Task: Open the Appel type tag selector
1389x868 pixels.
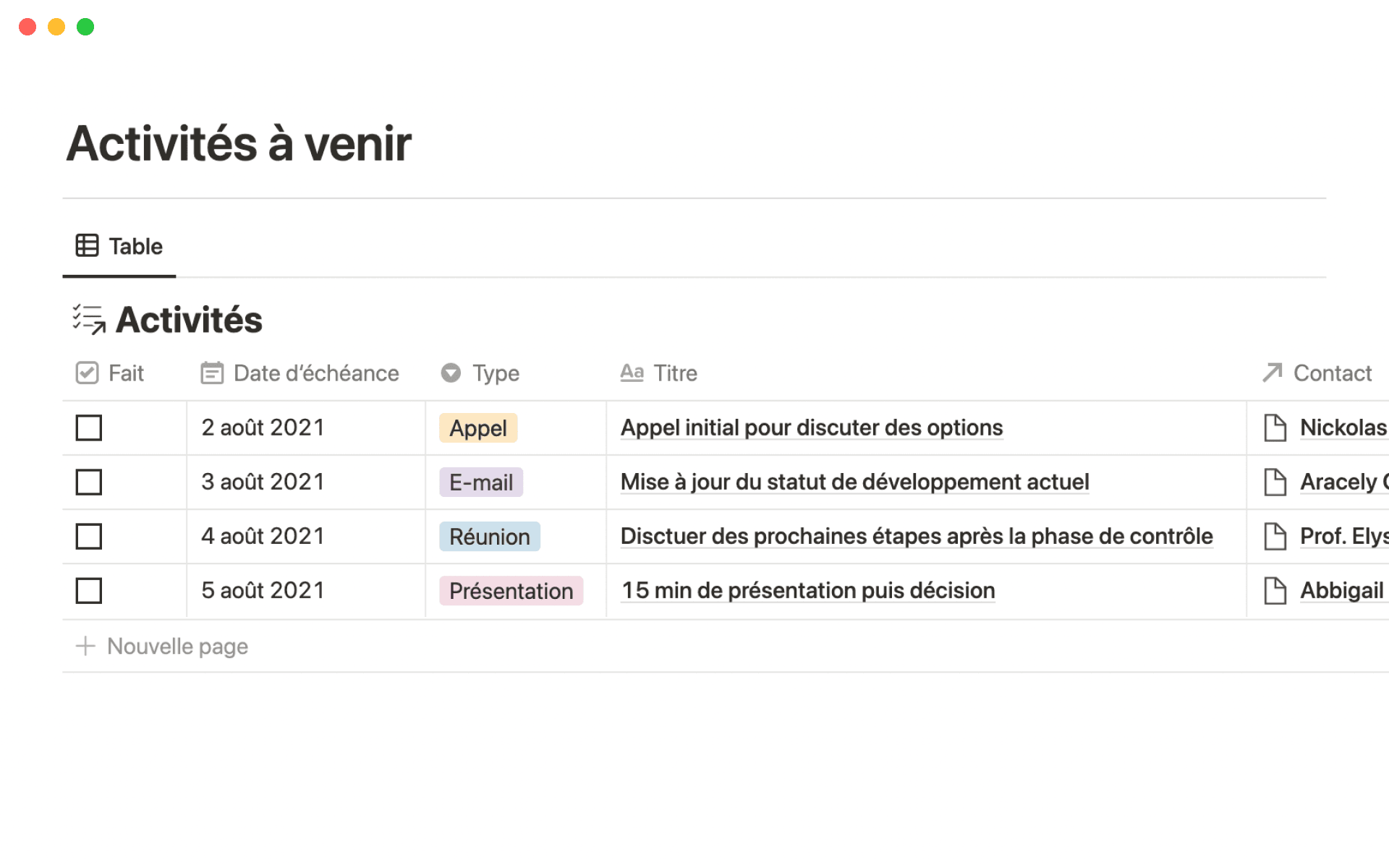Action: (x=477, y=428)
